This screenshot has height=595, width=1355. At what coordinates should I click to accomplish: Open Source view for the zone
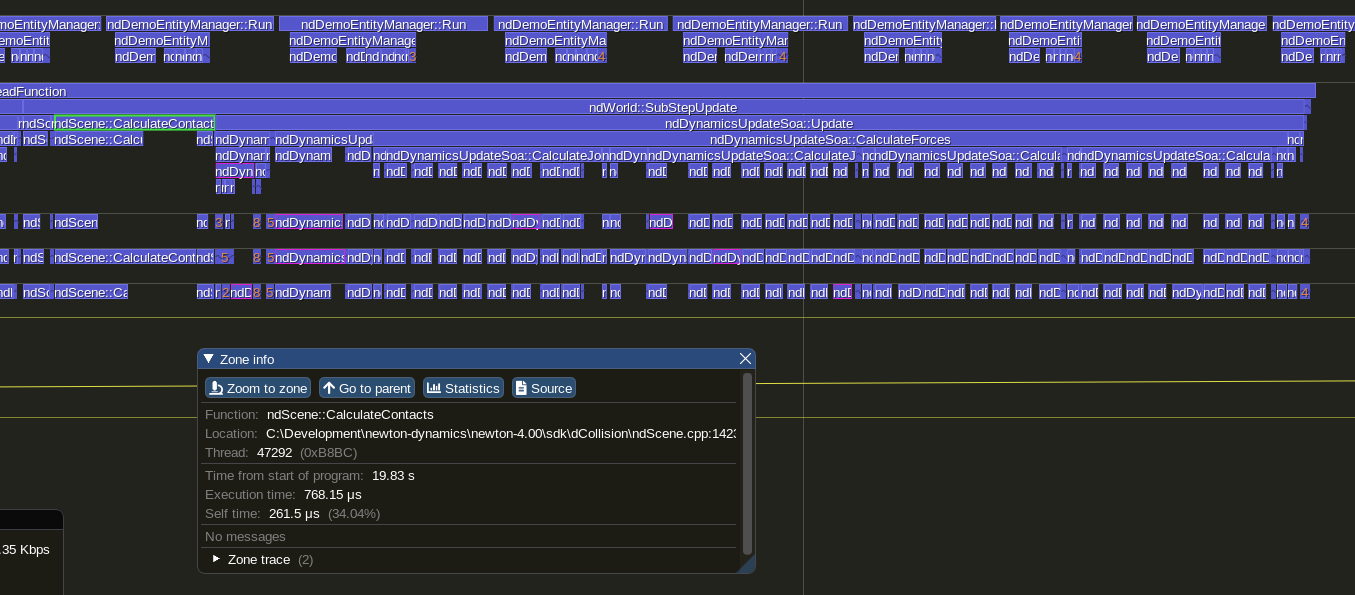coord(543,388)
